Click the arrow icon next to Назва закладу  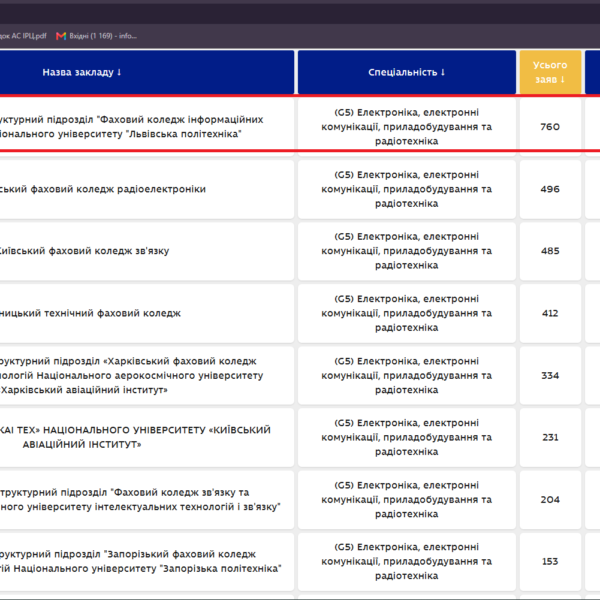pos(119,72)
